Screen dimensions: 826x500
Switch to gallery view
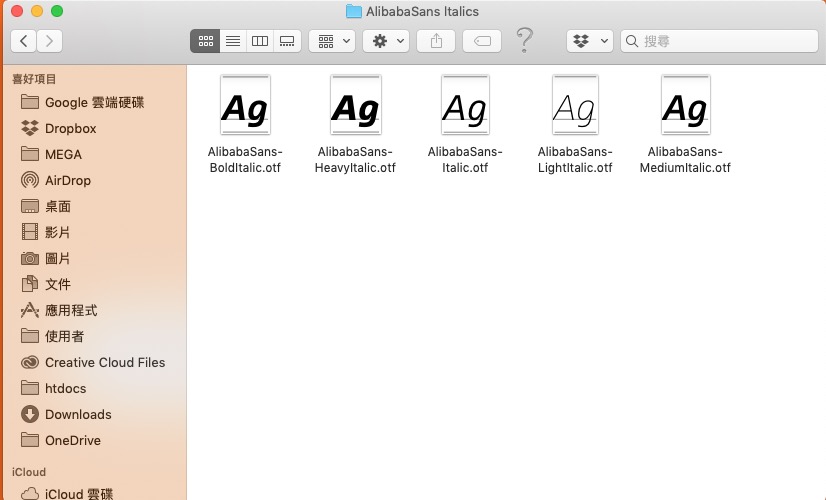tap(287, 41)
